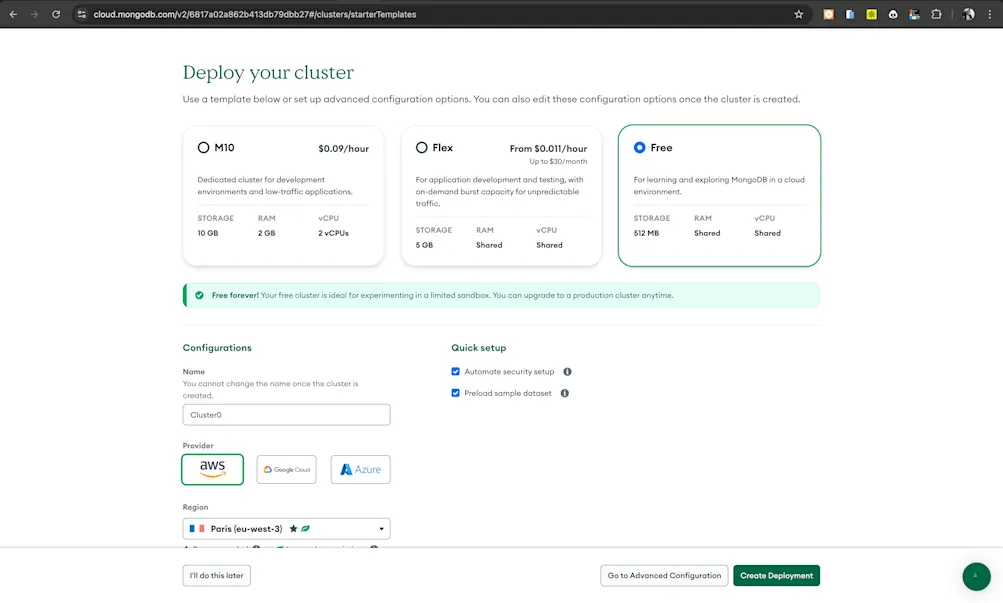Select the Google Cloud provider option

click(x=286, y=469)
